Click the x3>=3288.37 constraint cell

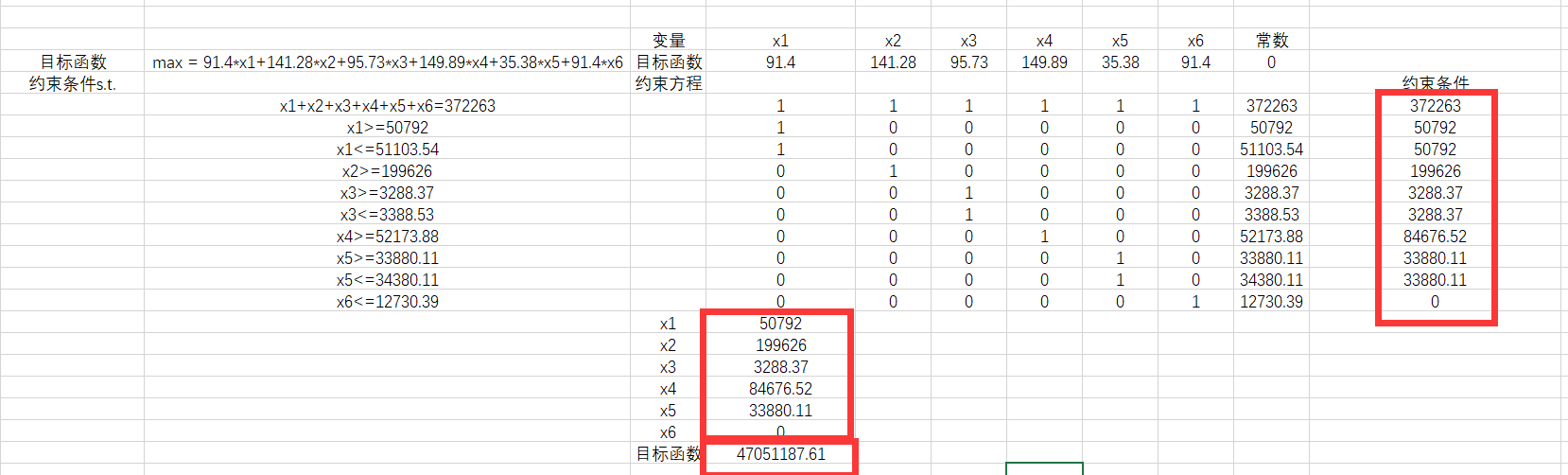[388, 193]
